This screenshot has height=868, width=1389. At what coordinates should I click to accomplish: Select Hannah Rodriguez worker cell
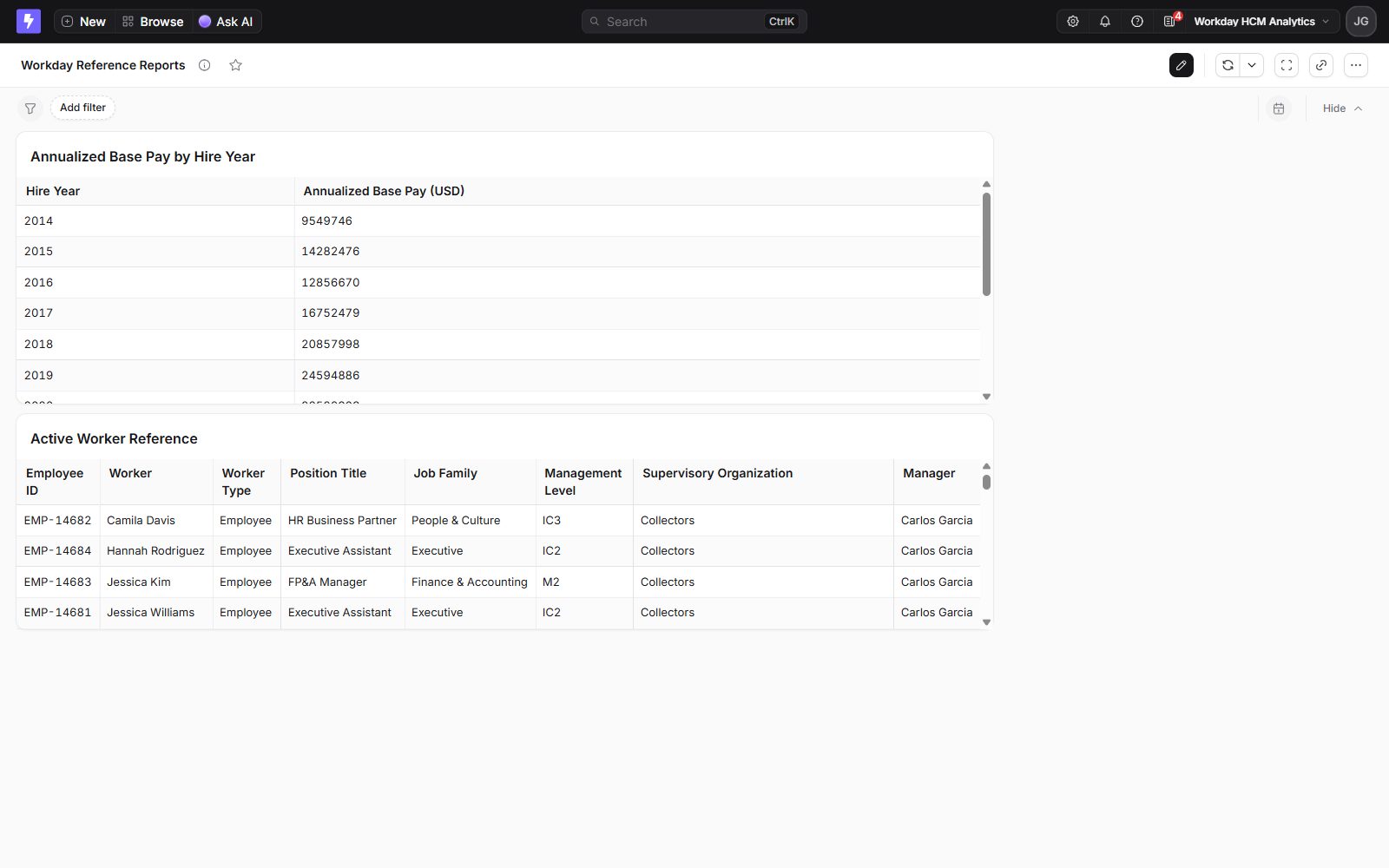156,551
